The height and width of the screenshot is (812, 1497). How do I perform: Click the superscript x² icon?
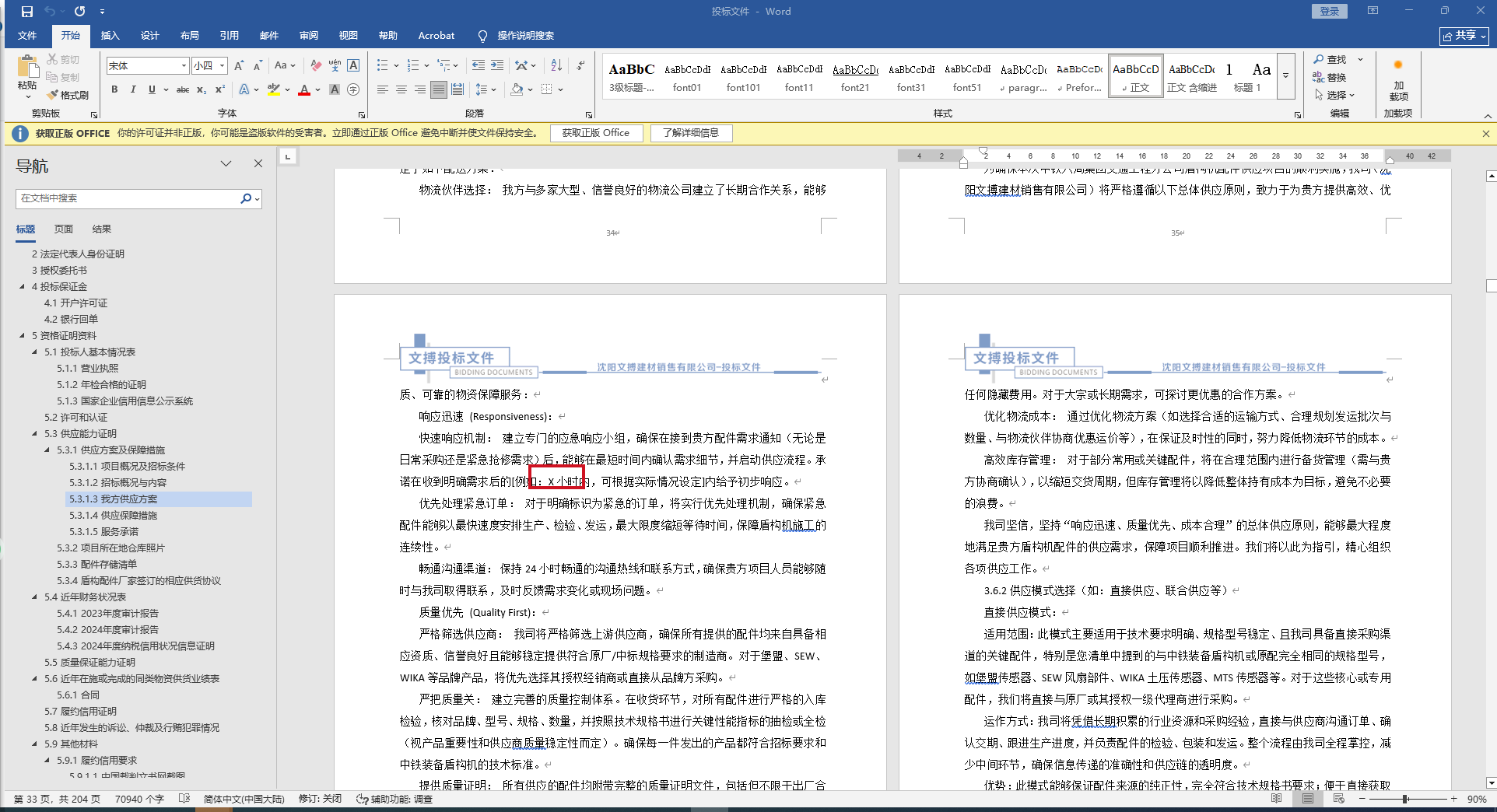(x=220, y=89)
